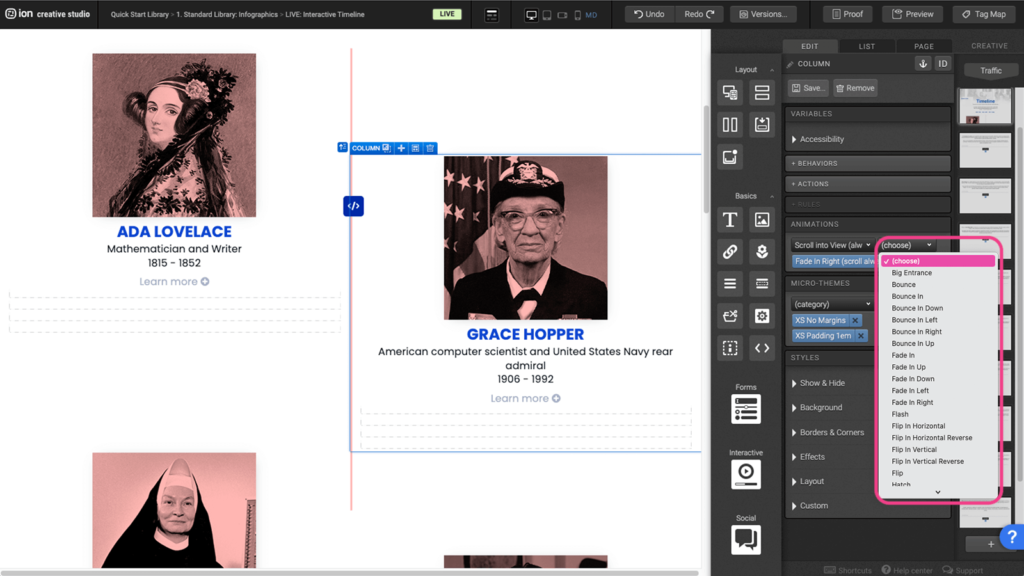Screen dimensions: 1024x576
Task: Select the divider bars tool in Basics
Action: click(x=761, y=283)
